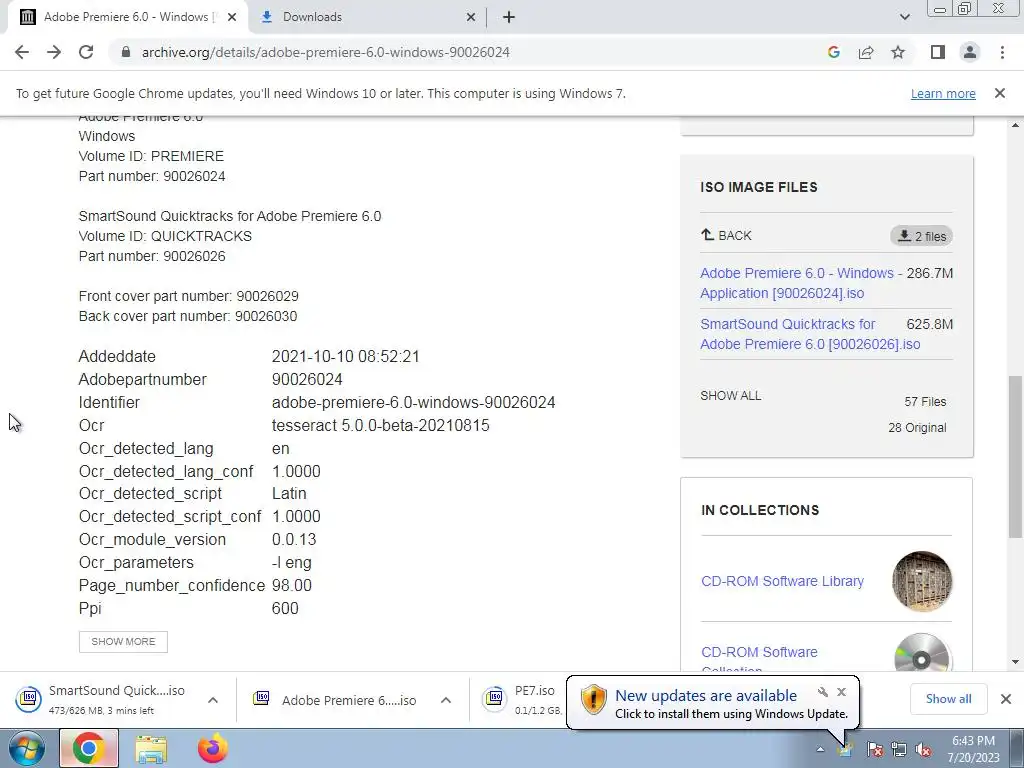Click Show all downloads button

coord(948,699)
